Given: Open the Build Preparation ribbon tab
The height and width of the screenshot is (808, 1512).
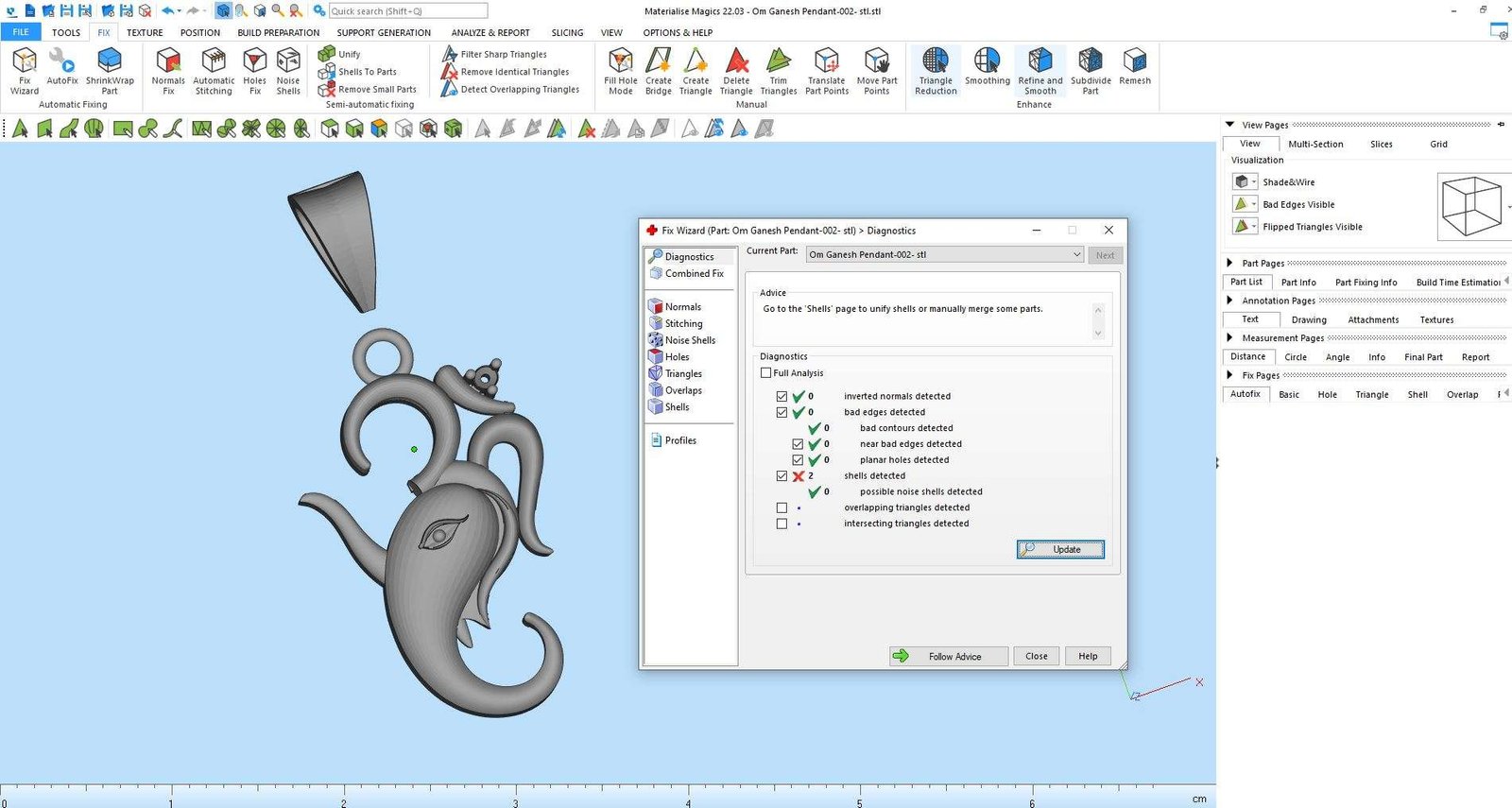Looking at the screenshot, I should (x=278, y=33).
